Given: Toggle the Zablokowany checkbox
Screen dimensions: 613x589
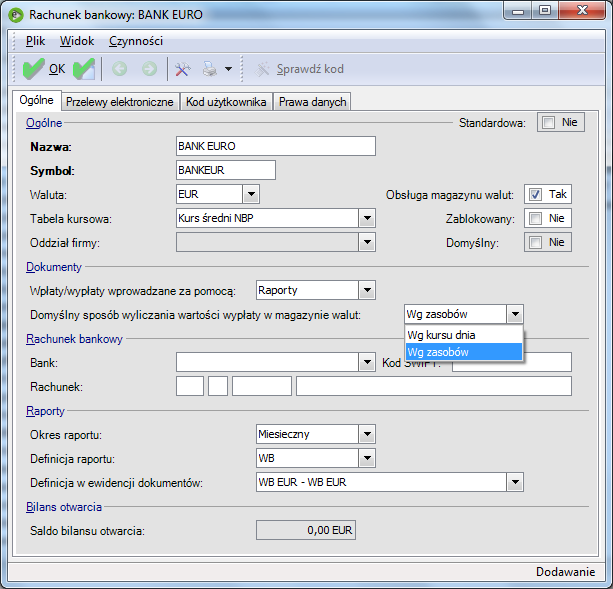Looking at the screenshot, I should click(x=535, y=218).
